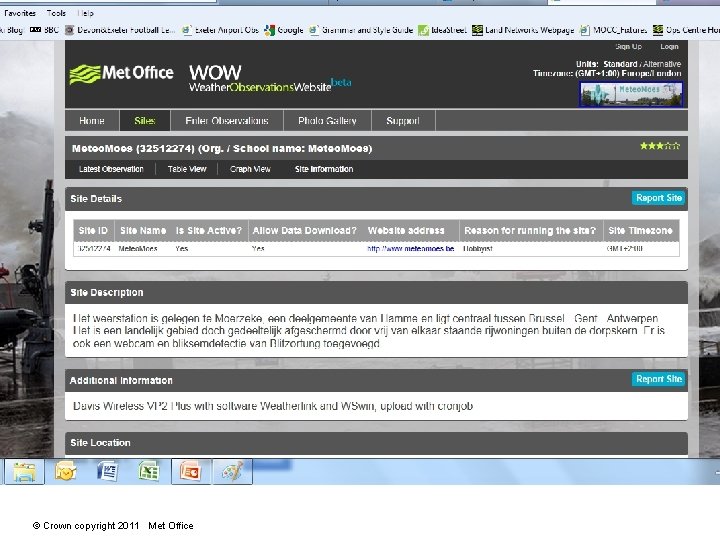Open the Ops Centre bookmark

click(686, 30)
